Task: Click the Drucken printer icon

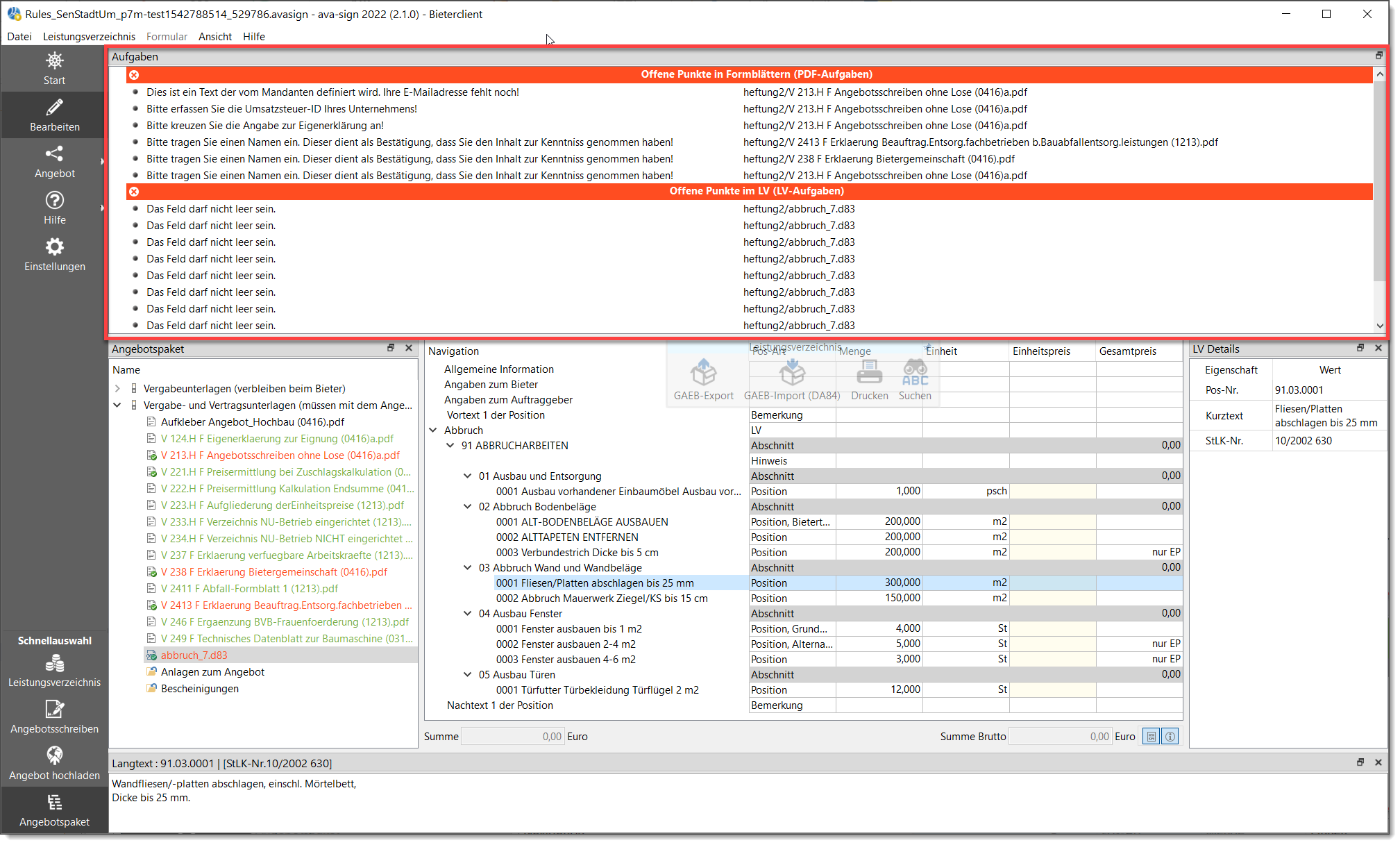Action: [869, 372]
